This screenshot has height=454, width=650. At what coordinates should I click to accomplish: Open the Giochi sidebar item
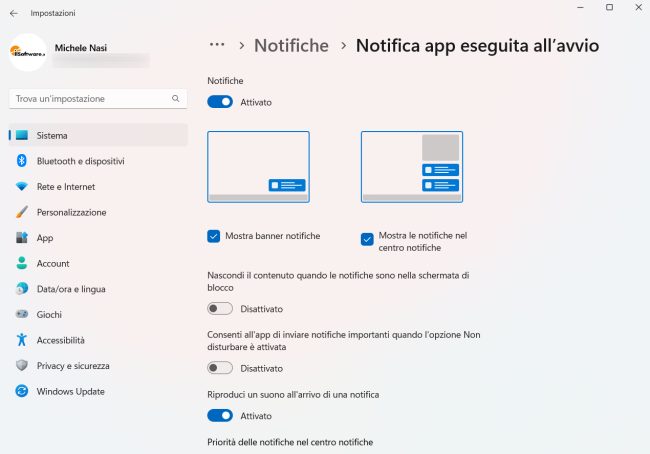[50, 314]
